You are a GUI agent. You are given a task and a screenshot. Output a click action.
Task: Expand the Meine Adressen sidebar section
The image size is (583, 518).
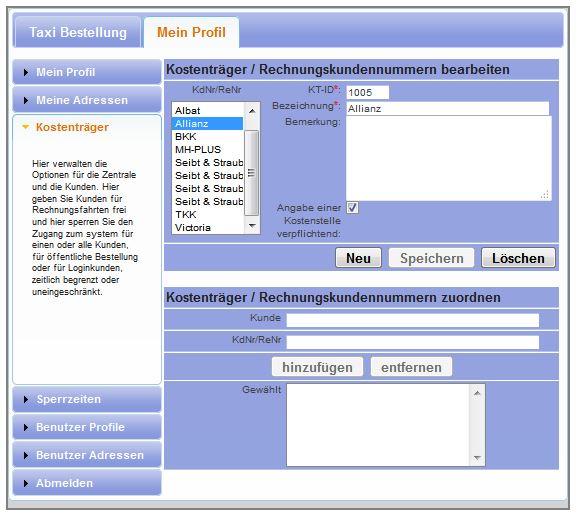pyautogui.click(x=87, y=100)
